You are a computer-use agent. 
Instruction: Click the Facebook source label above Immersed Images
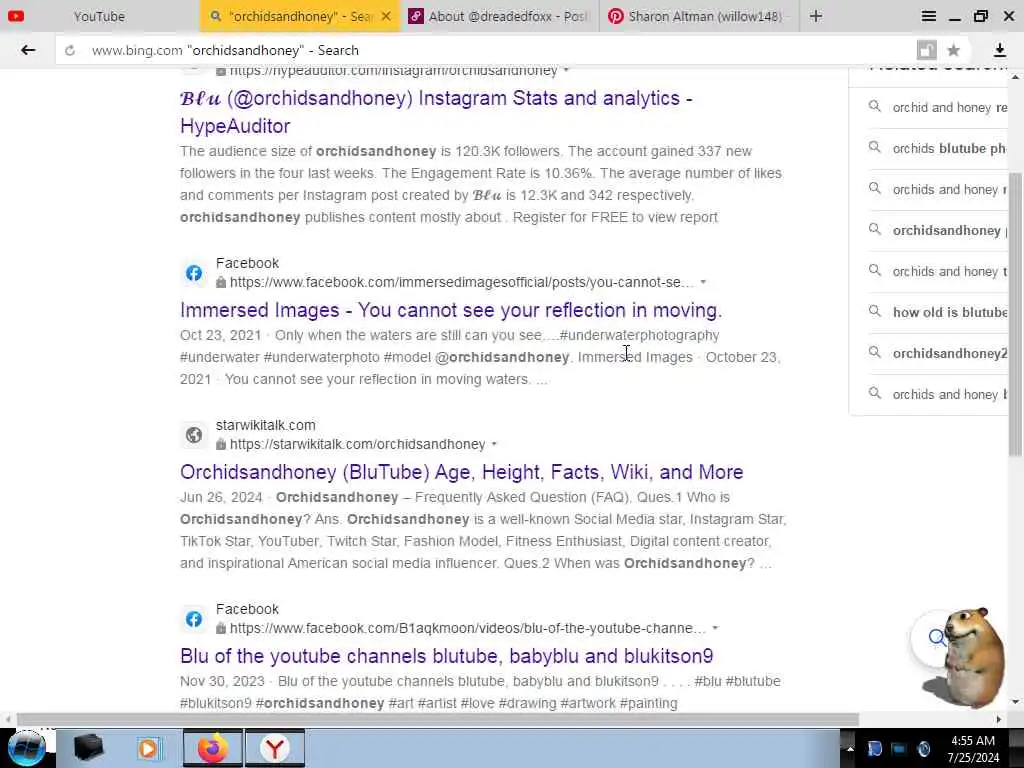pyautogui.click(x=247, y=263)
